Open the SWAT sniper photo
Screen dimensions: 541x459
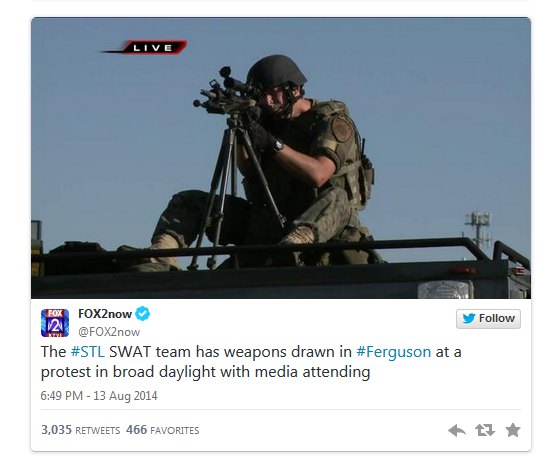pyautogui.click(x=281, y=158)
